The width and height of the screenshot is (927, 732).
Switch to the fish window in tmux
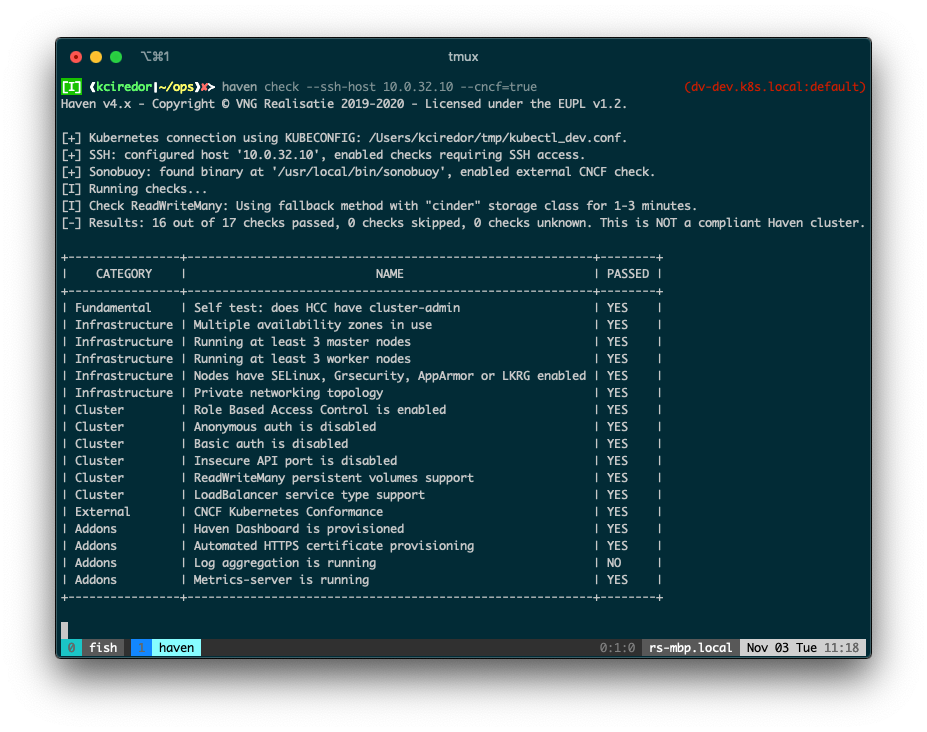click(x=103, y=647)
